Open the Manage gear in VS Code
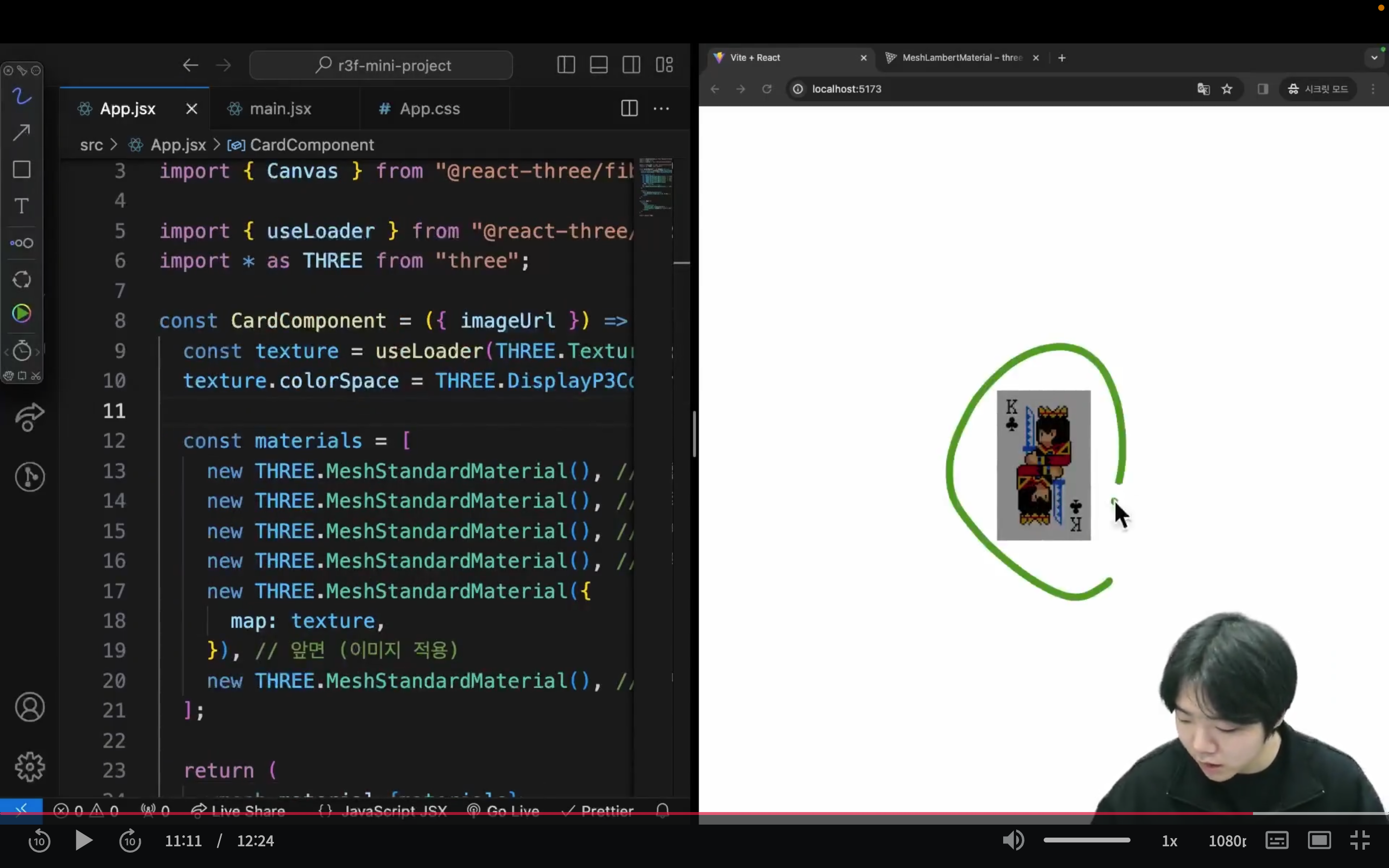 click(x=30, y=767)
